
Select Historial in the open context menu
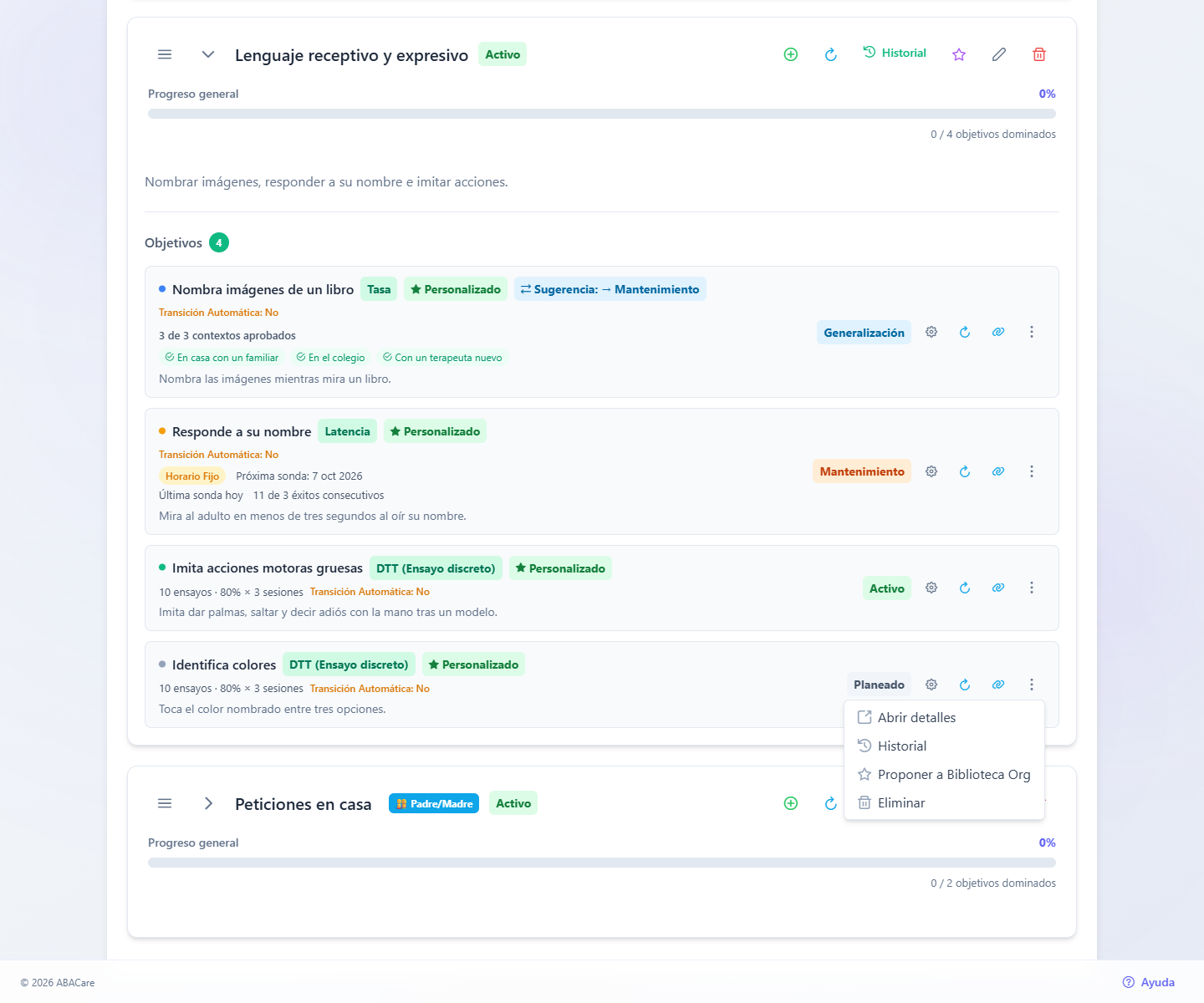pyautogui.click(x=944, y=746)
